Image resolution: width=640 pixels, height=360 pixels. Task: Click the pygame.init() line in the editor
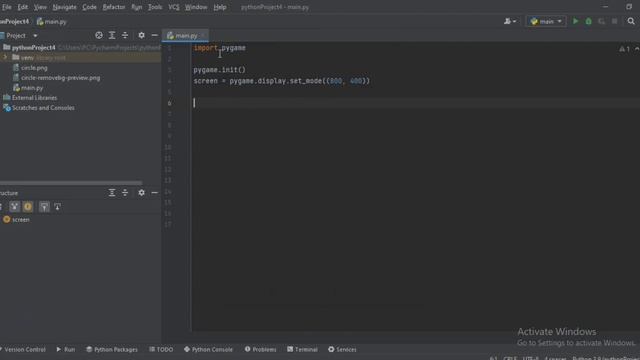tap(220, 70)
